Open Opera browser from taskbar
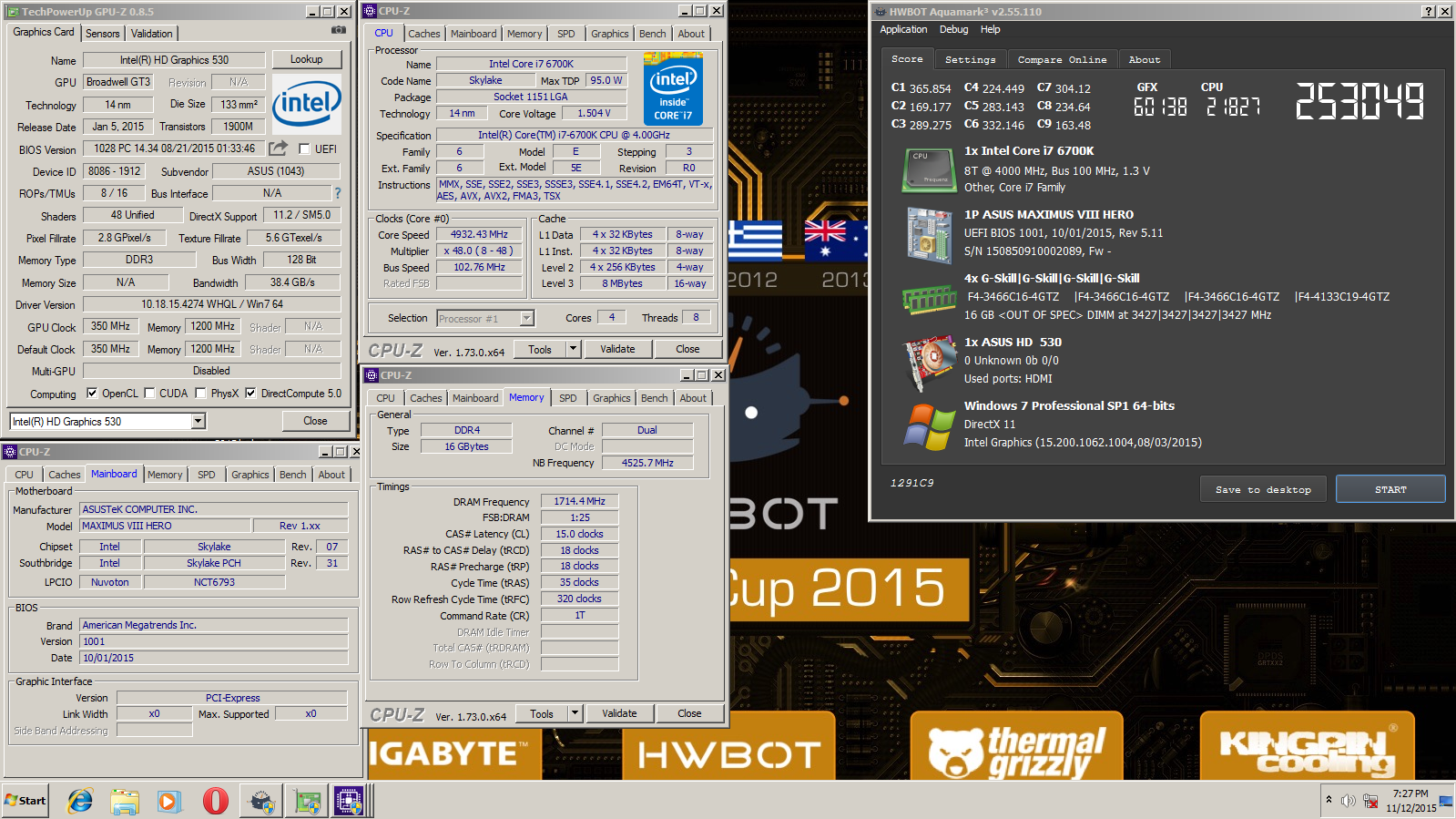1456x819 pixels. (x=215, y=801)
